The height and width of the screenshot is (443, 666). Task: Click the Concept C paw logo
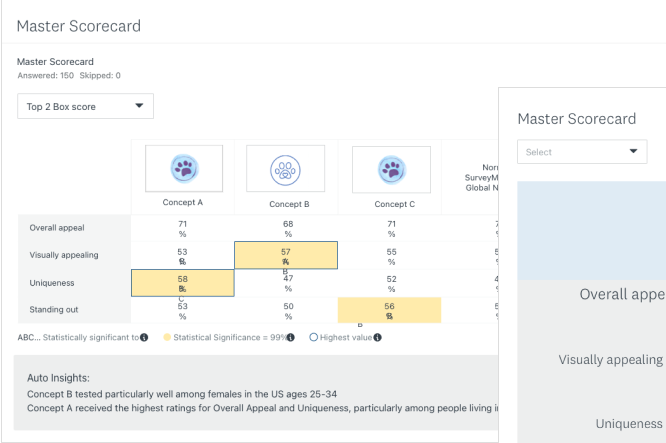tap(391, 169)
